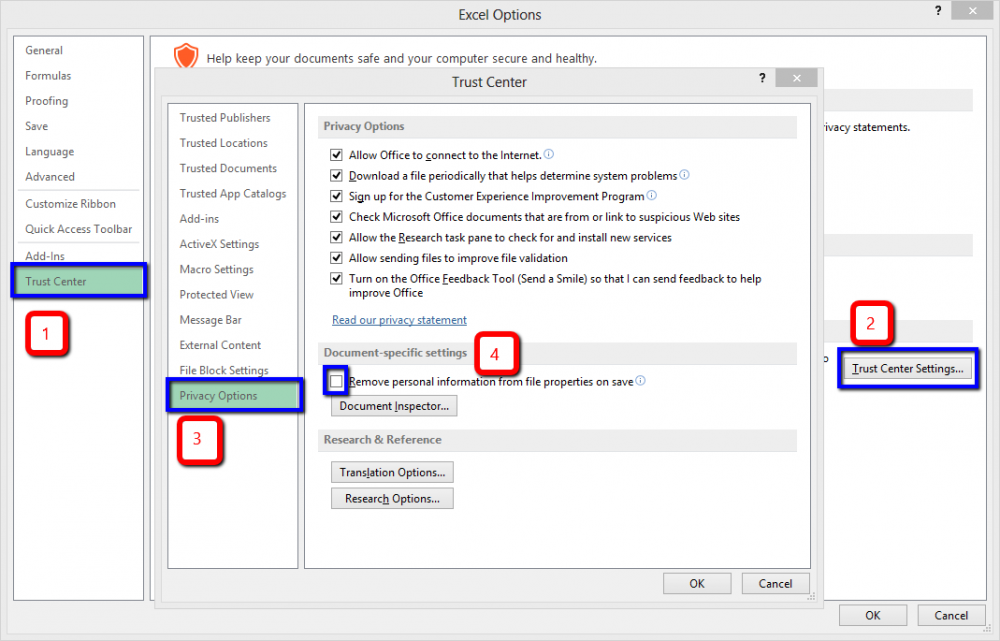Select Trust Center in Excel Options sidebar
The height and width of the screenshot is (641, 1000).
click(x=78, y=281)
